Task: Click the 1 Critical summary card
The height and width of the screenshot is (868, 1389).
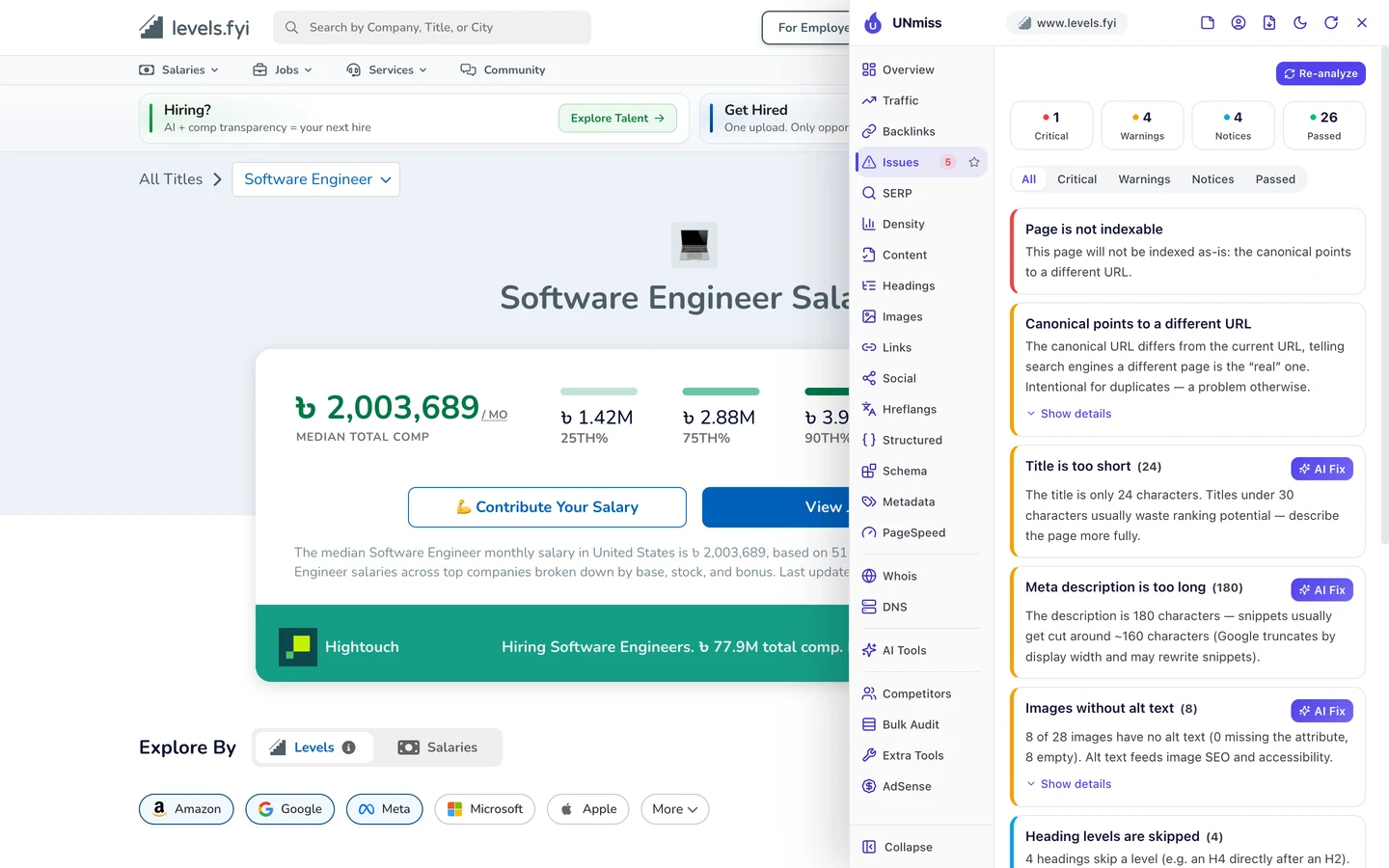Action: click(1051, 125)
